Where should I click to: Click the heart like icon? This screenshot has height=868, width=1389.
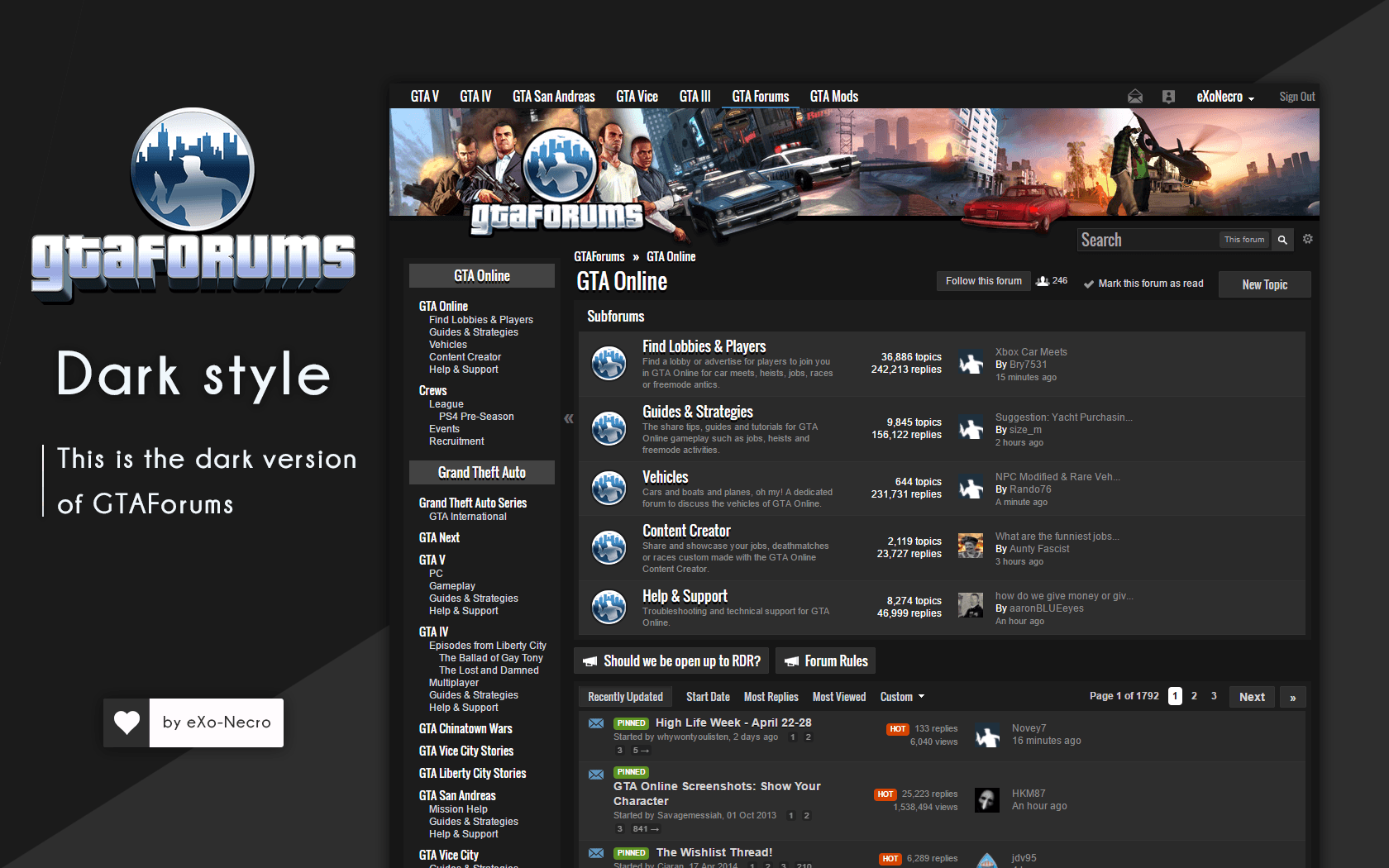click(126, 723)
